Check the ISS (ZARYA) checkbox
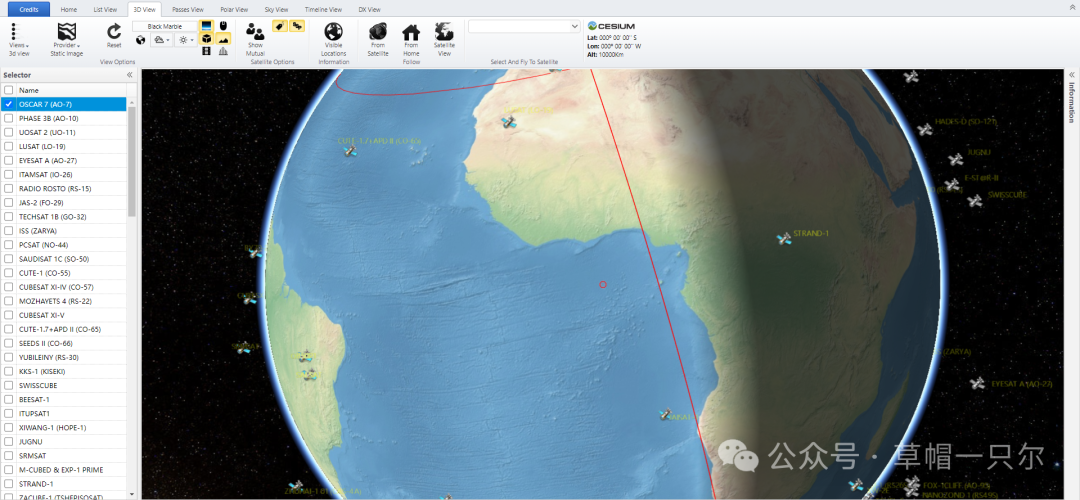 point(8,231)
